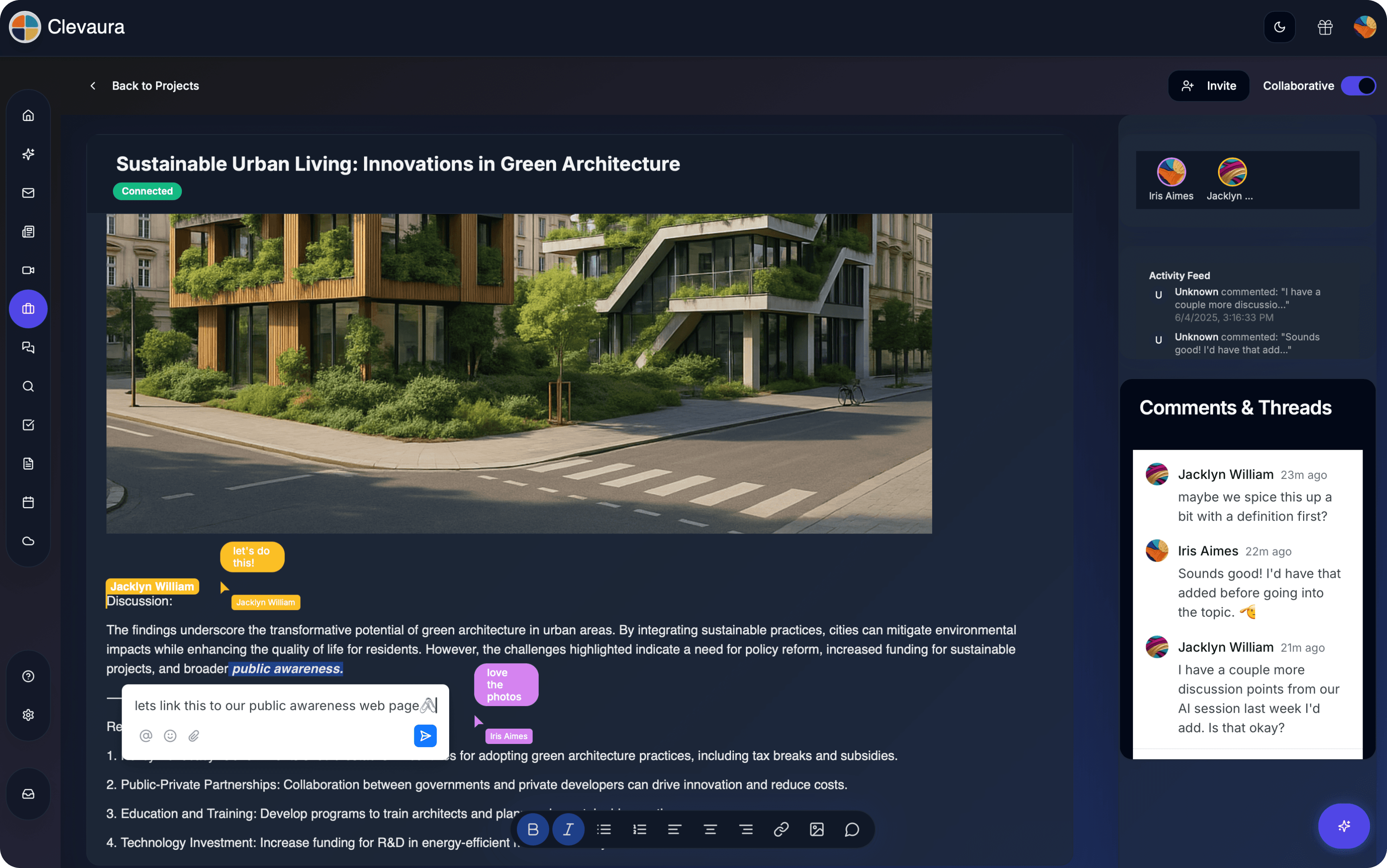This screenshot has height=868, width=1387.
Task: Click the comment input reading 'lets link this'
Action: click(281, 705)
